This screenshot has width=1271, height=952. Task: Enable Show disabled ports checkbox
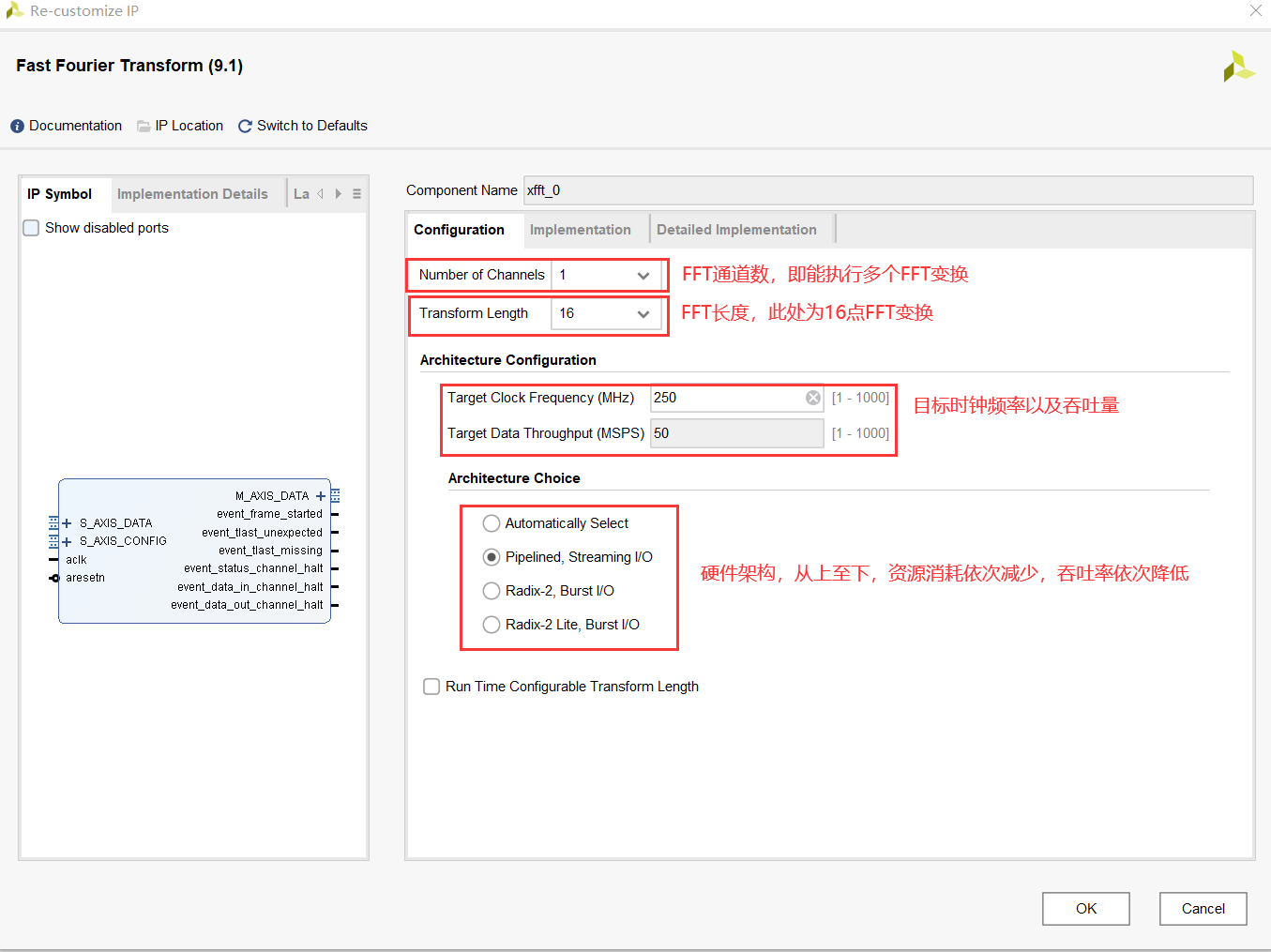click(x=31, y=228)
